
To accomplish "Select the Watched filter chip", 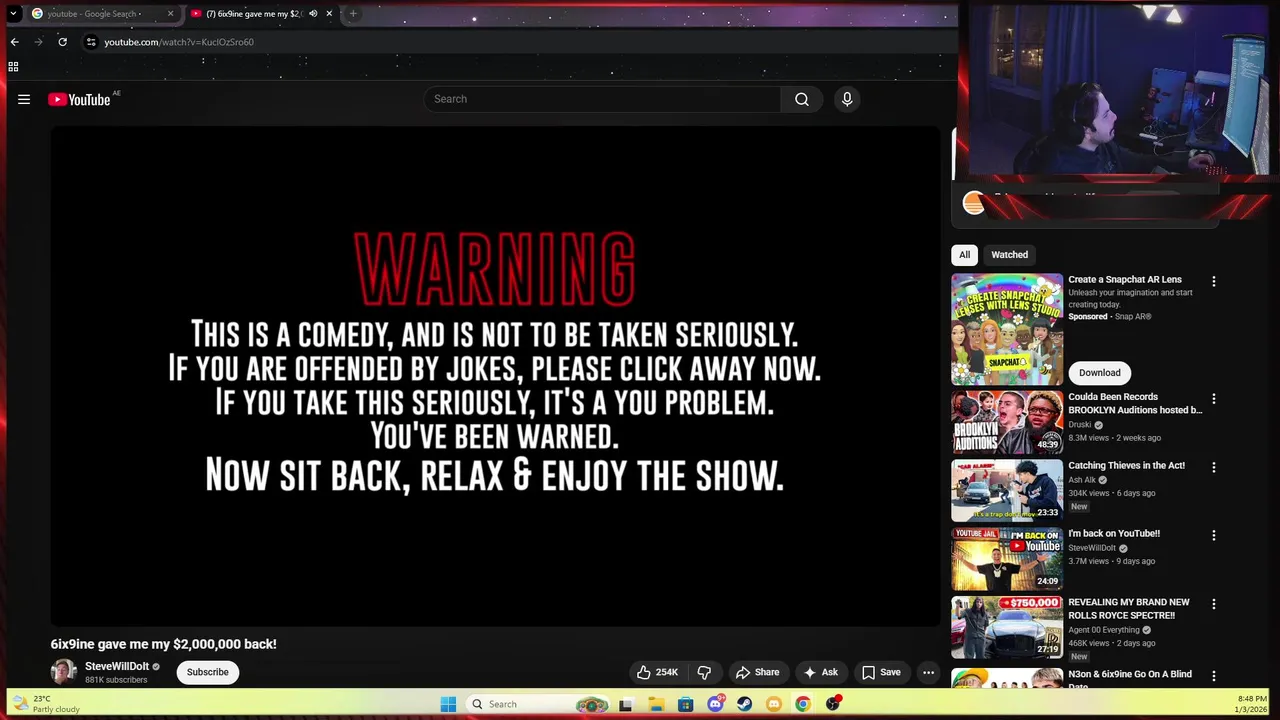I will tap(1009, 255).
